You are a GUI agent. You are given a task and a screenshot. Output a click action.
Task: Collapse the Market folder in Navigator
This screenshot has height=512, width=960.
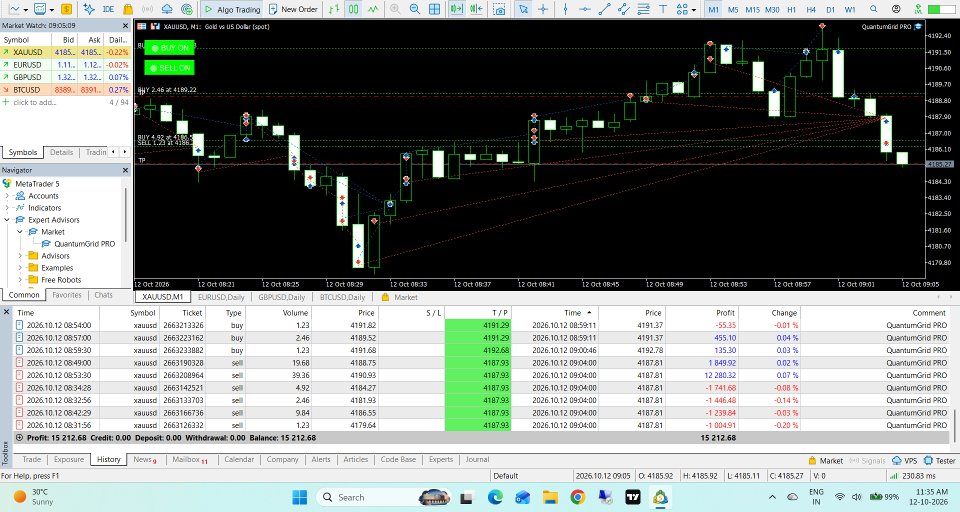(x=20, y=232)
